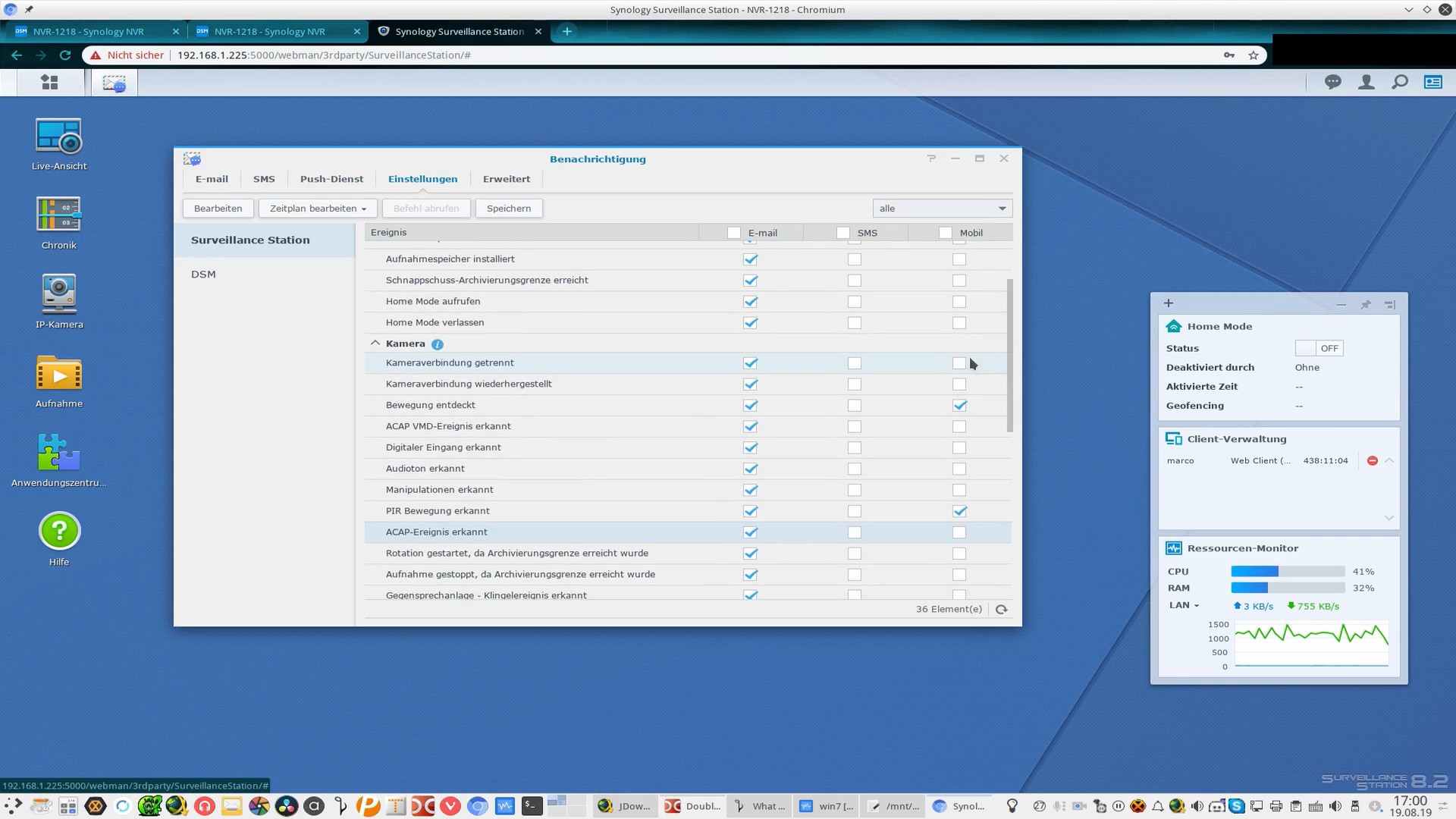This screenshot has height=819, width=1456.
Task: Disconnect marco client with red icon
Action: 1372,461
